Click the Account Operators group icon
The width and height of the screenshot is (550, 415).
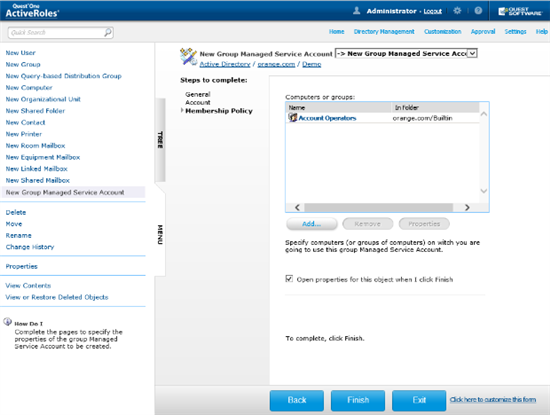(x=293, y=118)
